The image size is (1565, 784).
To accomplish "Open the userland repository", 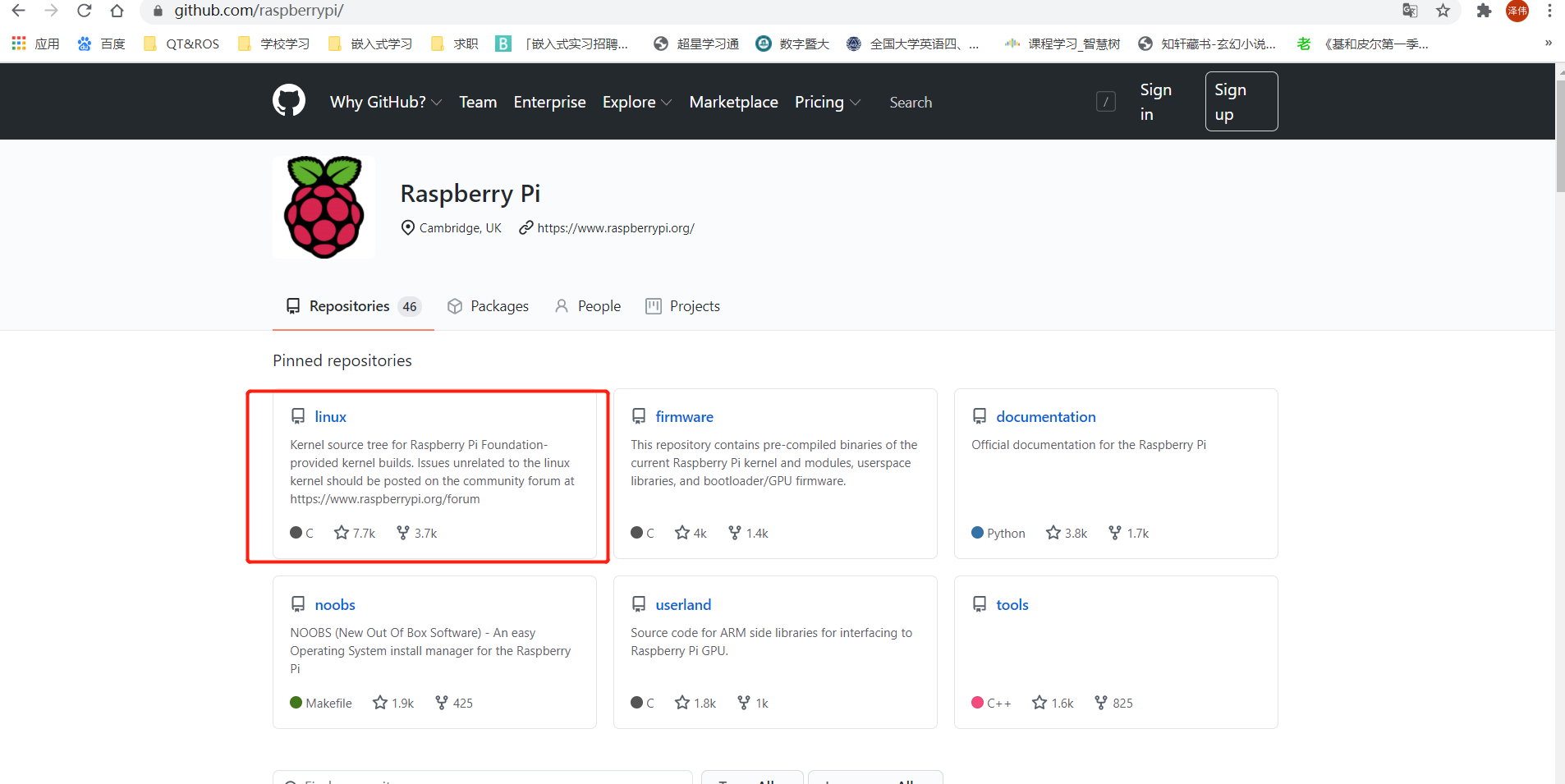I will click(683, 604).
